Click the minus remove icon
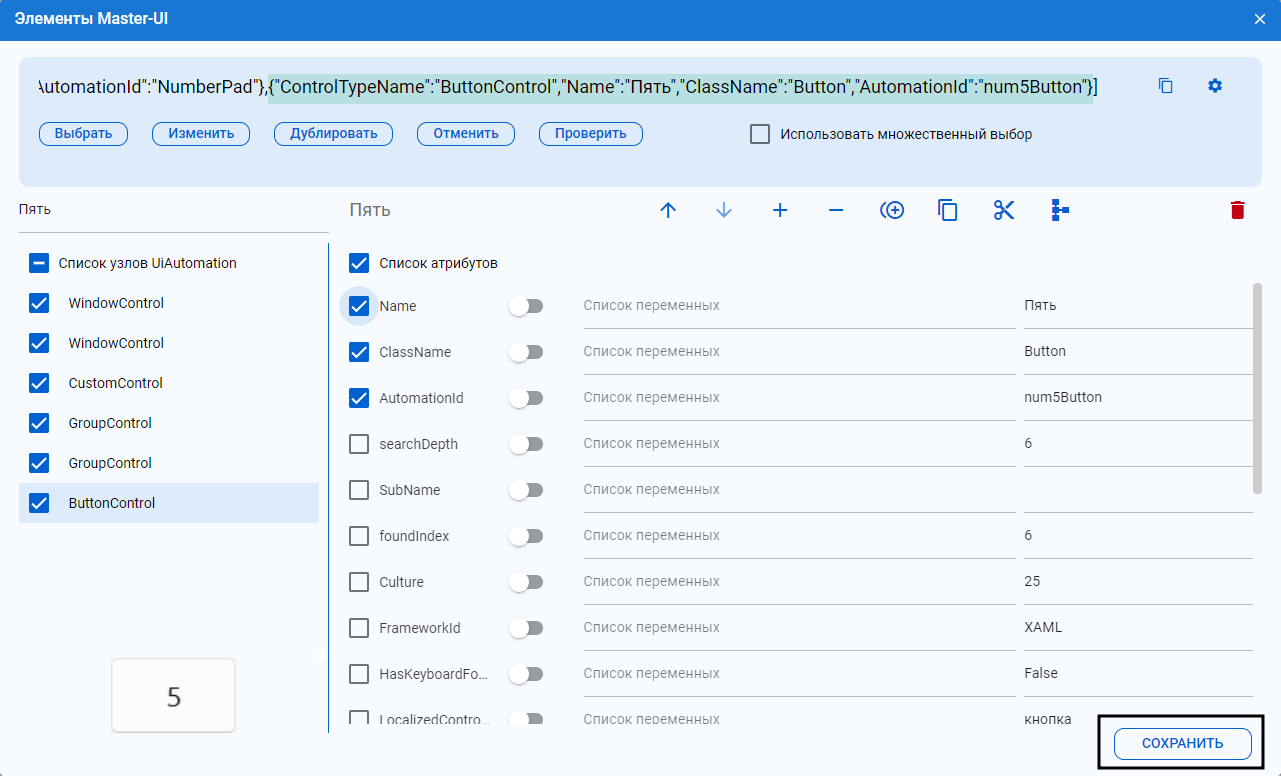The height and width of the screenshot is (776, 1281). tap(836, 210)
